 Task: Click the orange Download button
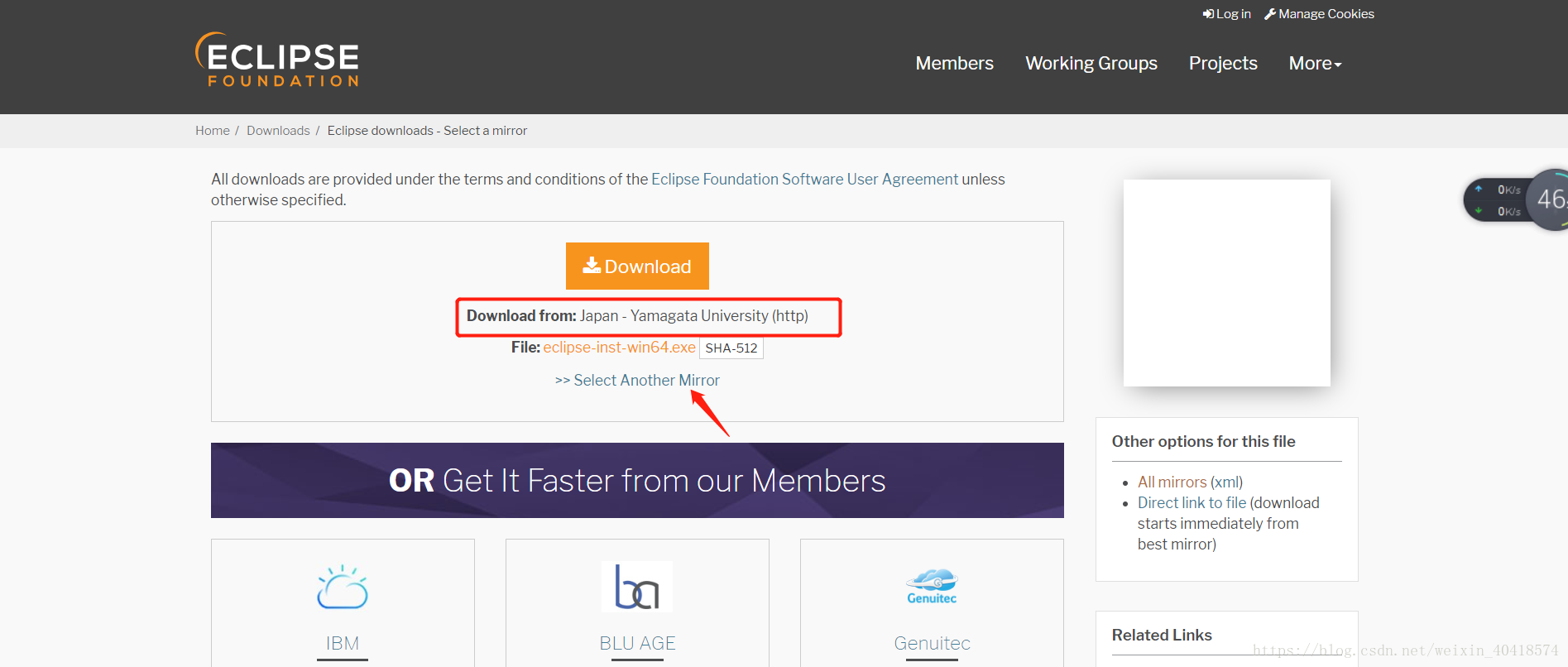(x=637, y=266)
